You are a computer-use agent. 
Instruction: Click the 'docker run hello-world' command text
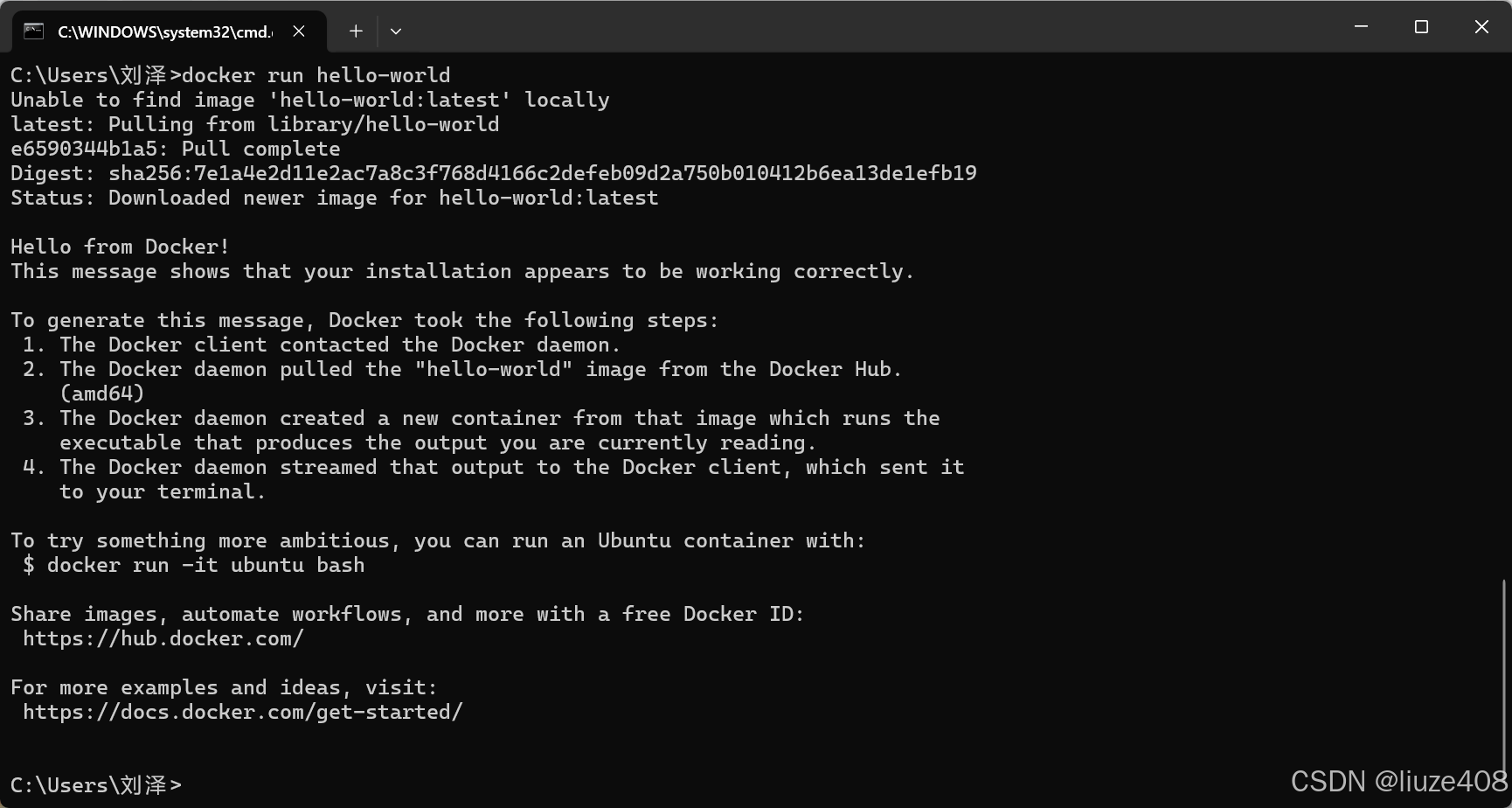click(x=316, y=75)
